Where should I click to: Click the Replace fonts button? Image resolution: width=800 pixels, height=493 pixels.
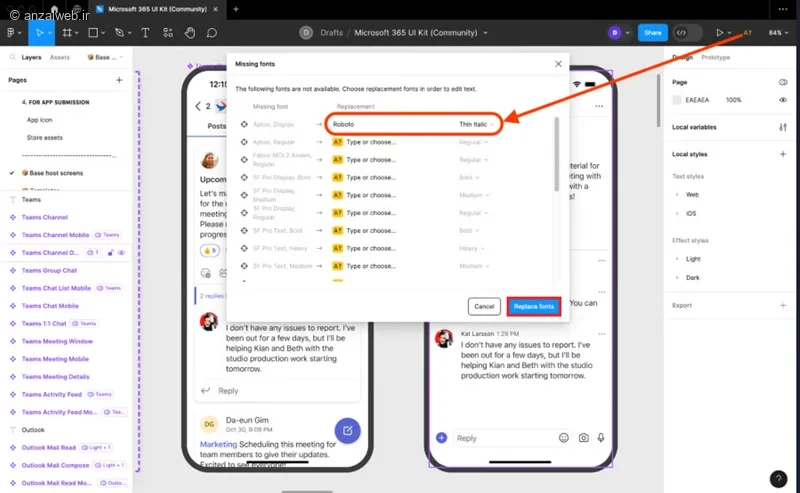tap(533, 306)
